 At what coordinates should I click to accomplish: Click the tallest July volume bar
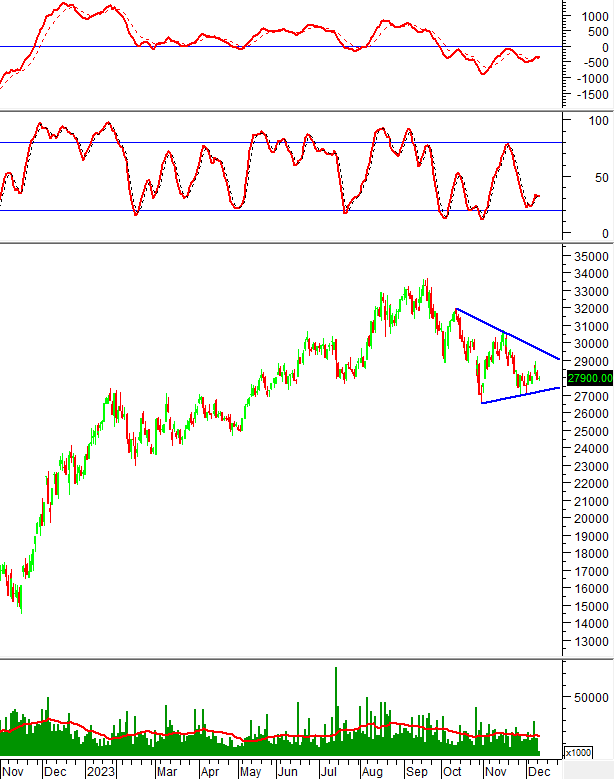(x=336, y=710)
